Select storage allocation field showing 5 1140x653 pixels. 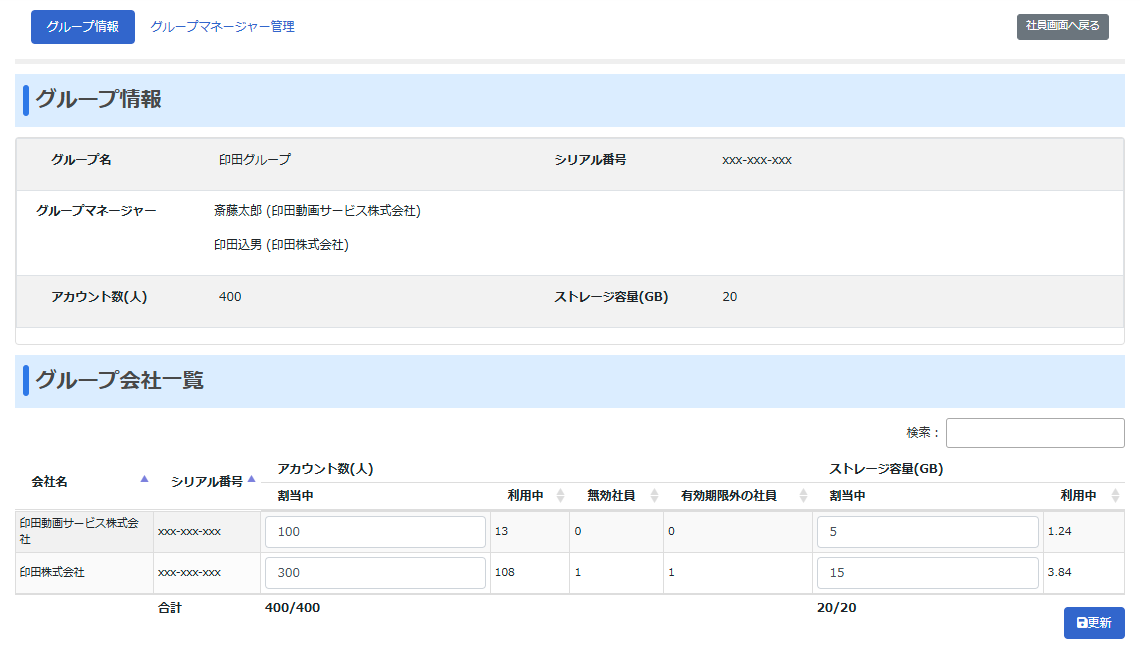(x=927, y=532)
